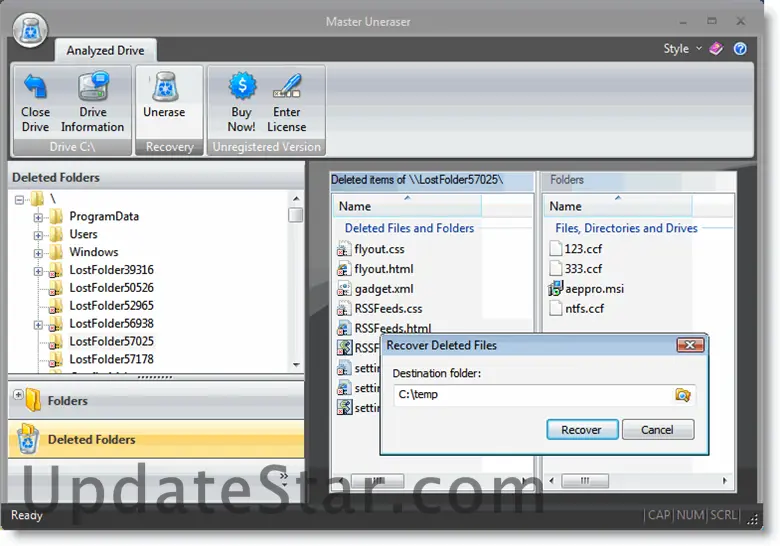
Task: Click the browse folder icon in destination field
Action: tap(683, 395)
